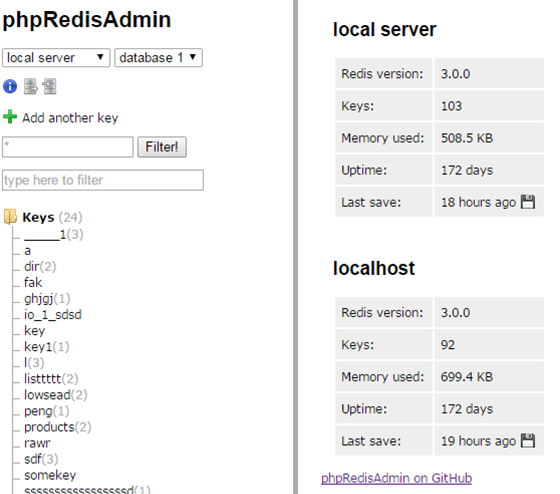Image resolution: width=560 pixels, height=494 pixels.
Task: Open the local server dropdown
Action: coord(56,58)
